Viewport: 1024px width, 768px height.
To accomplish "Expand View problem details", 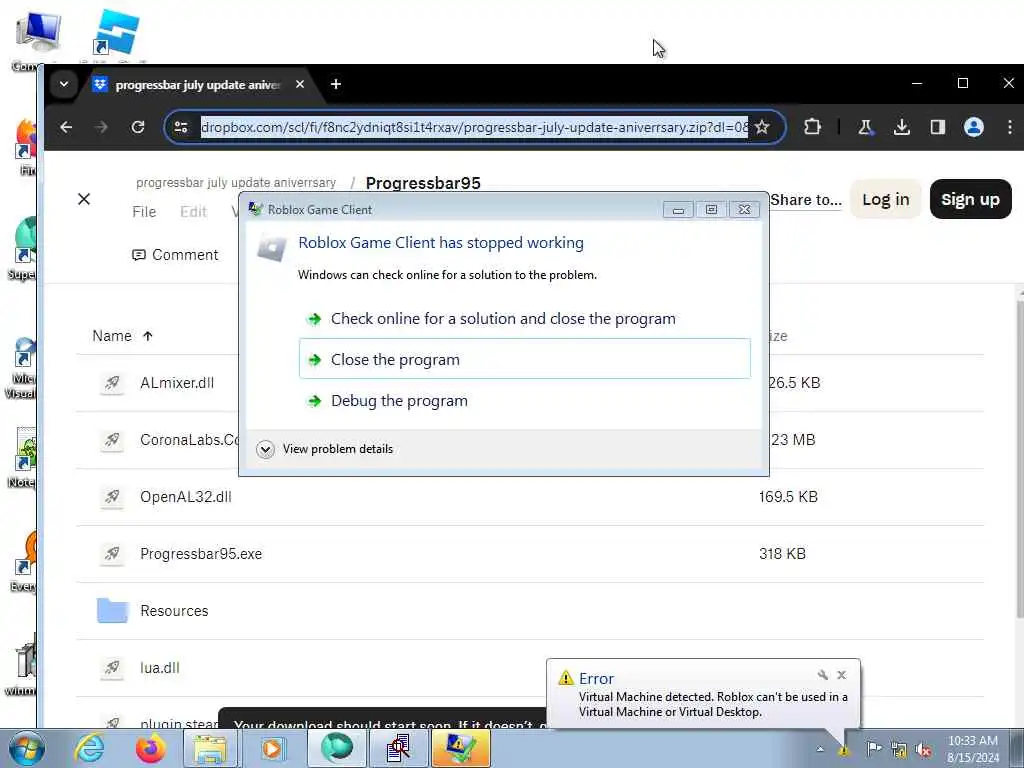I will [325, 449].
